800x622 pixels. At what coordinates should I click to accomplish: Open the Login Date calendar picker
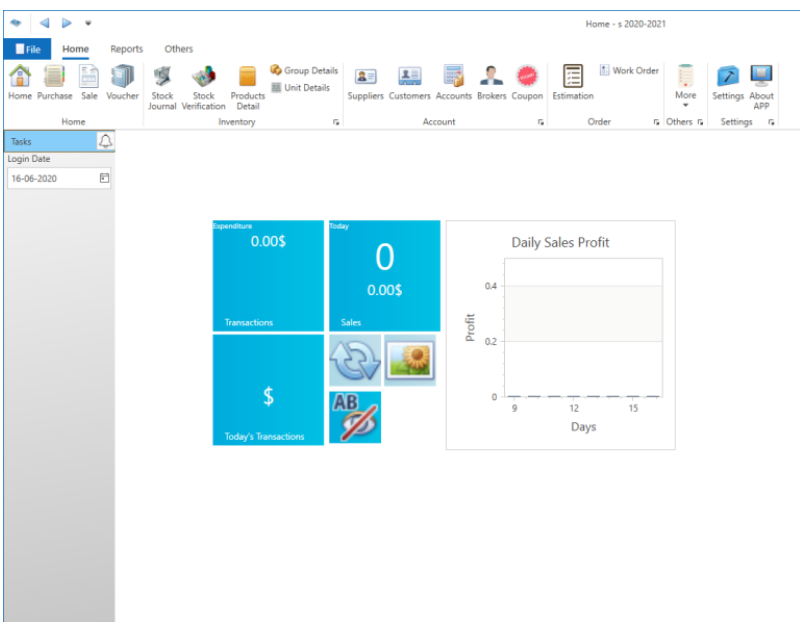pos(104,178)
